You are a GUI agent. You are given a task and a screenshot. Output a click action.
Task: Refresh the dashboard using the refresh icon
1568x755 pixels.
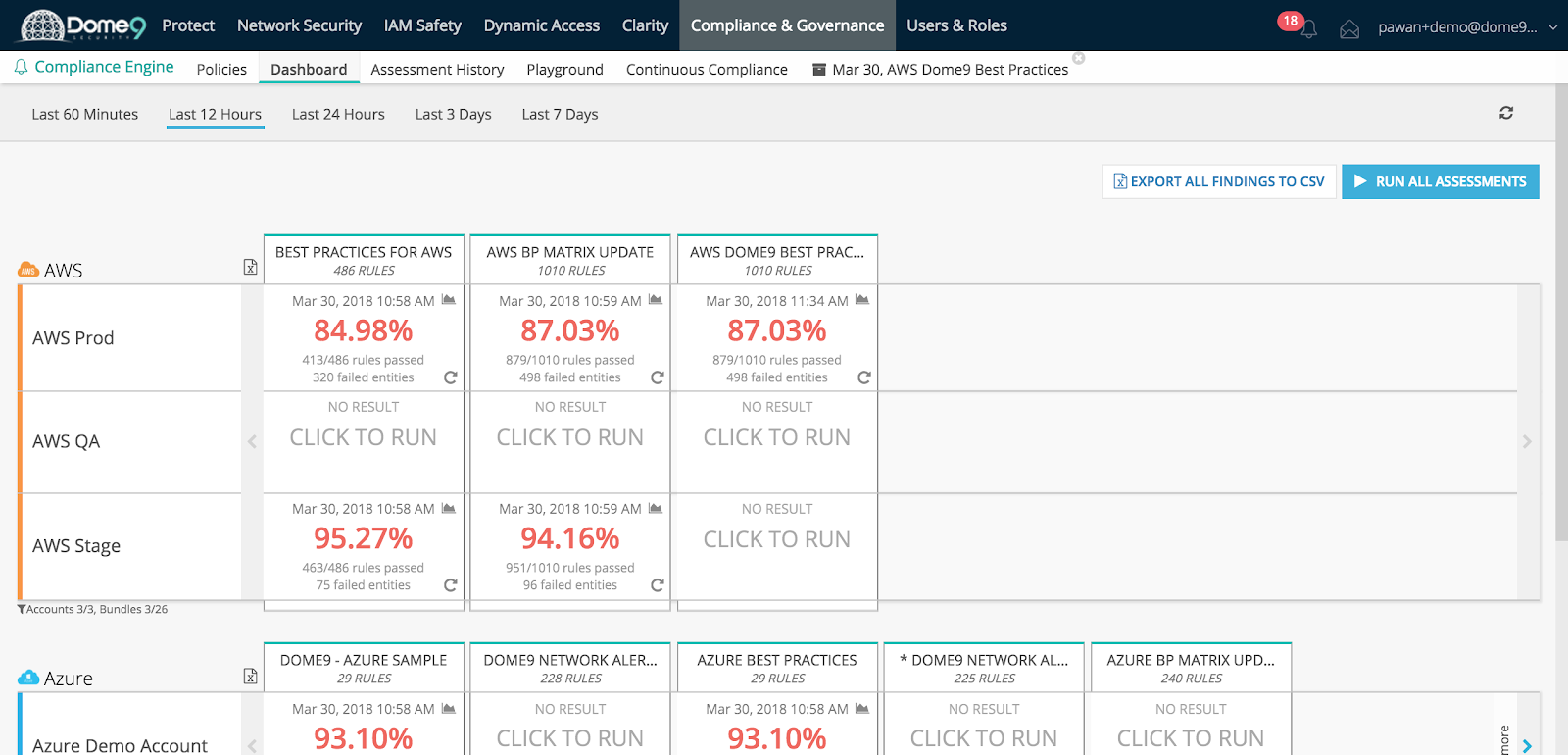pos(1506,113)
